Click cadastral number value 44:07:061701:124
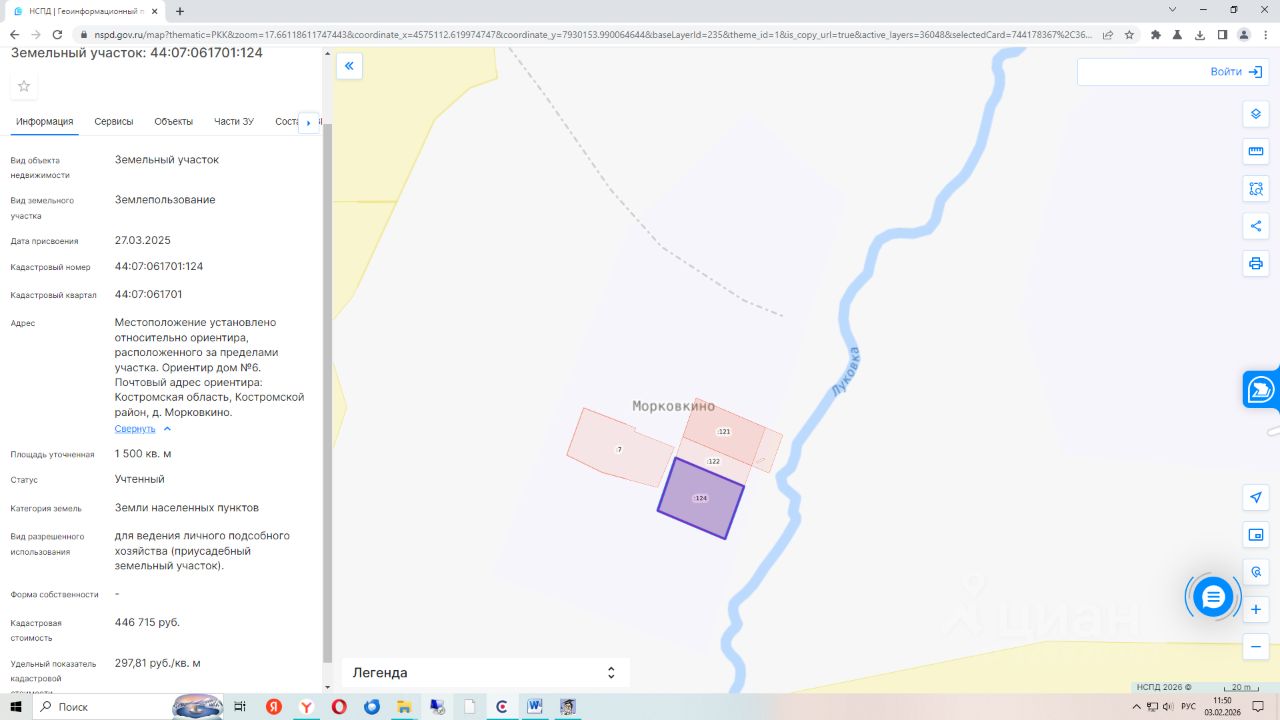 159,266
